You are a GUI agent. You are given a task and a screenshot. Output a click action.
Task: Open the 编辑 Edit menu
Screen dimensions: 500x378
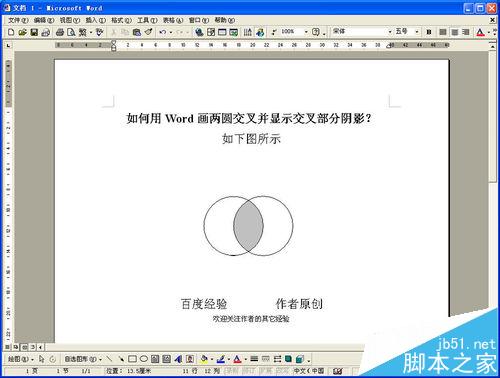(x=44, y=20)
